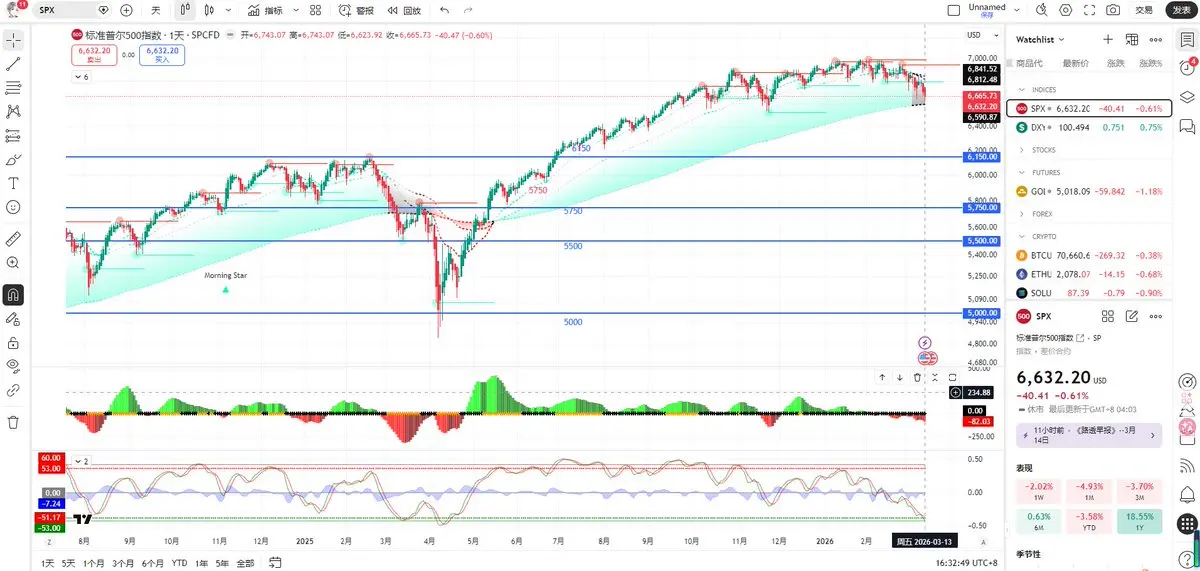Image resolution: width=1200 pixels, height=571 pixels.
Task: Open the go-to-date calendar icon
Action: click(x=275, y=563)
